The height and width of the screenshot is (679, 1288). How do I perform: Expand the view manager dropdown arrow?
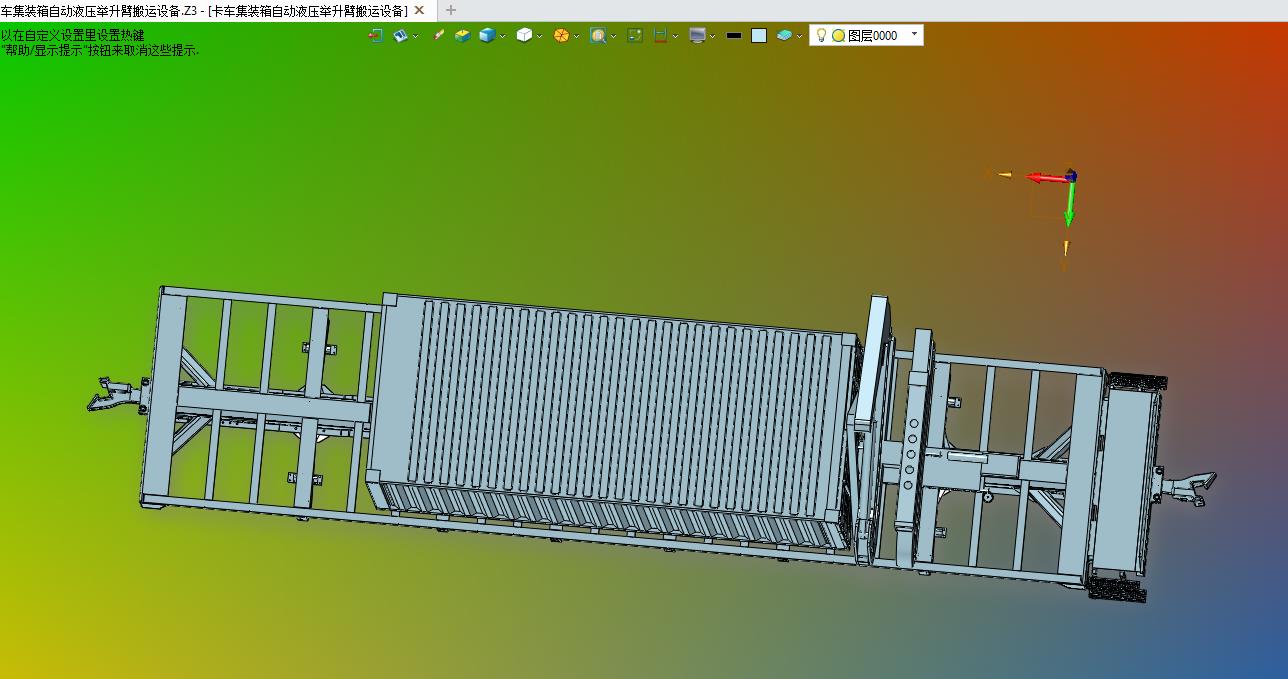pyautogui.click(x=415, y=36)
